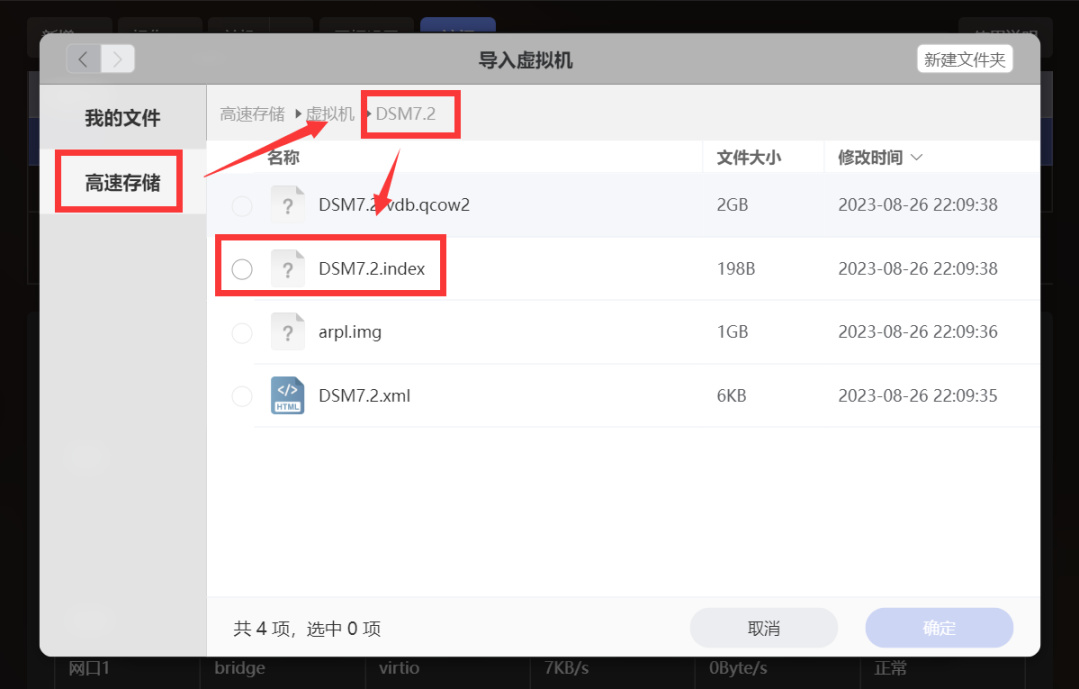Click the file name arpl.img

[350, 332]
